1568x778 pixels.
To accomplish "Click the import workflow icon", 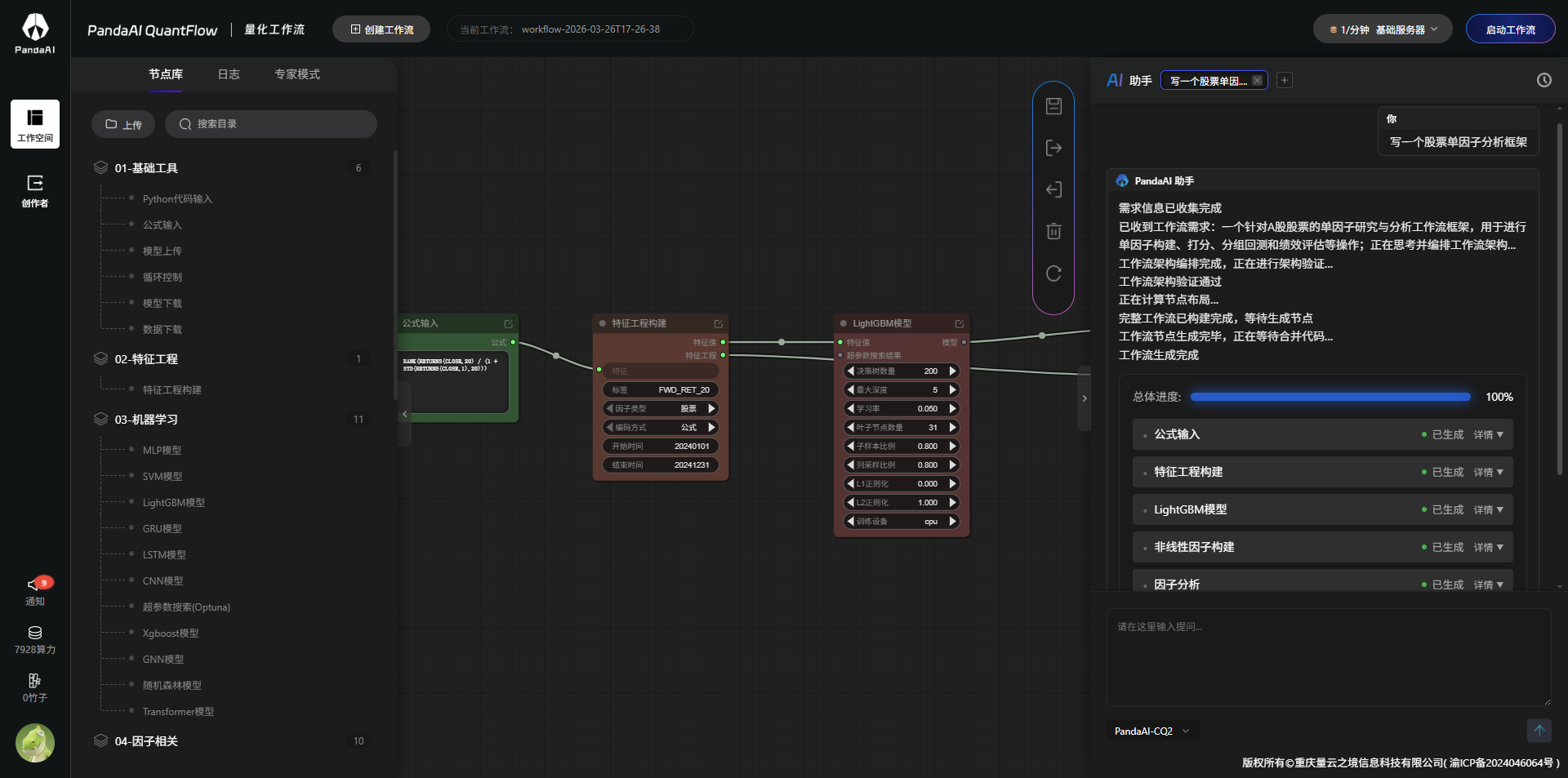I will coord(1053,190).
